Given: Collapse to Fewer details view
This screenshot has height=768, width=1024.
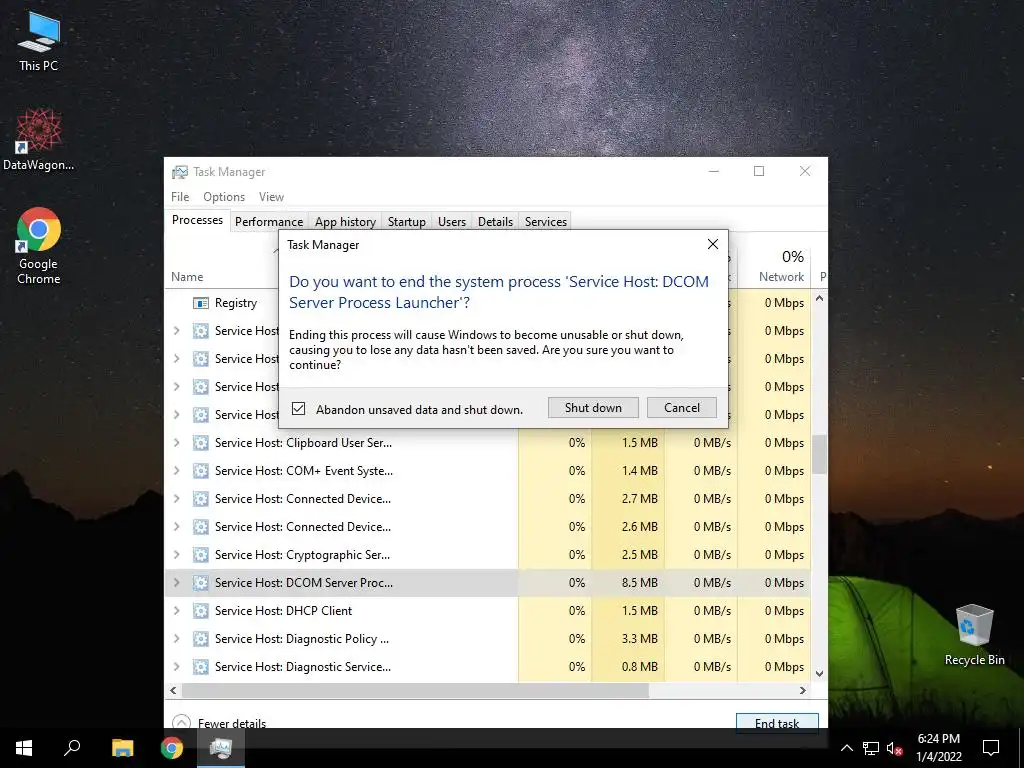Looking at the screenshot, I should pyautogui.click(x=219, y=723).
